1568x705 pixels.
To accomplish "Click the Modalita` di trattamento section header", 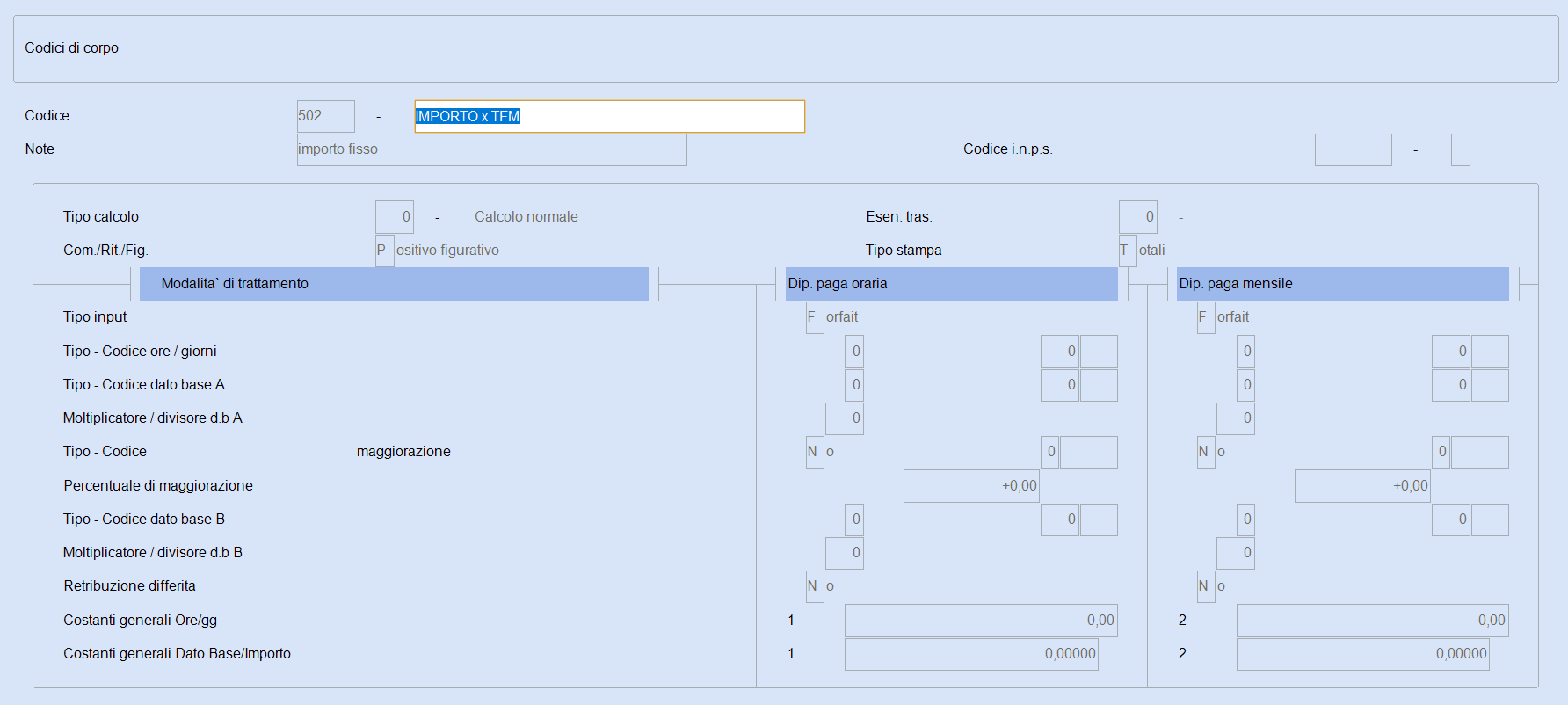I will pos(394,284).
